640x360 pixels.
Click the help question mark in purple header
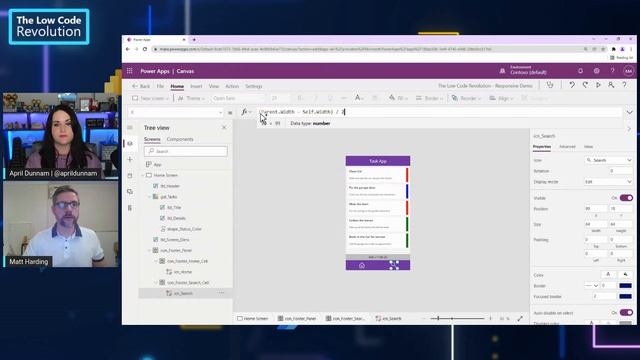point(612,71)
